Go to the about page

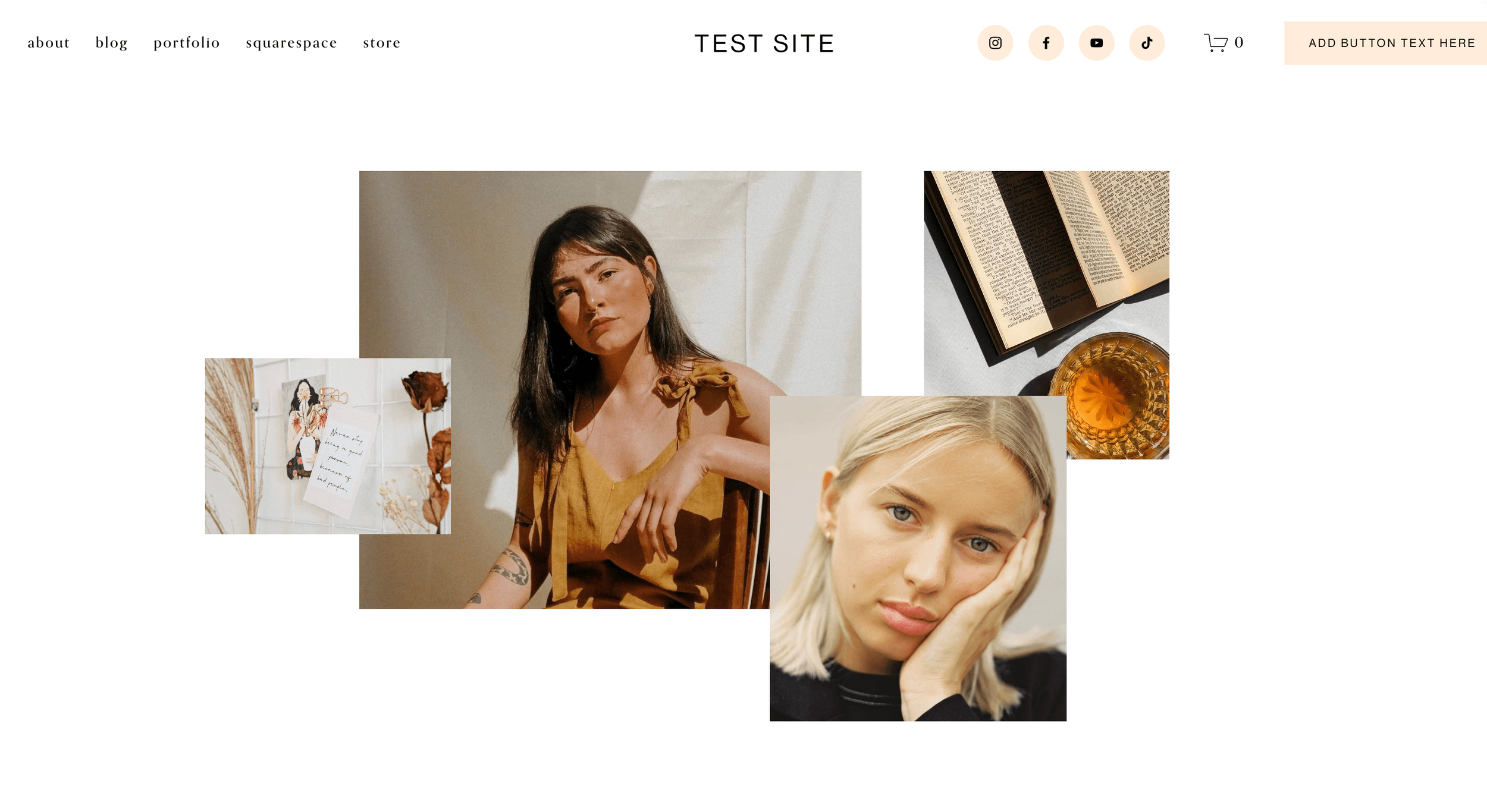click(49, 43)
